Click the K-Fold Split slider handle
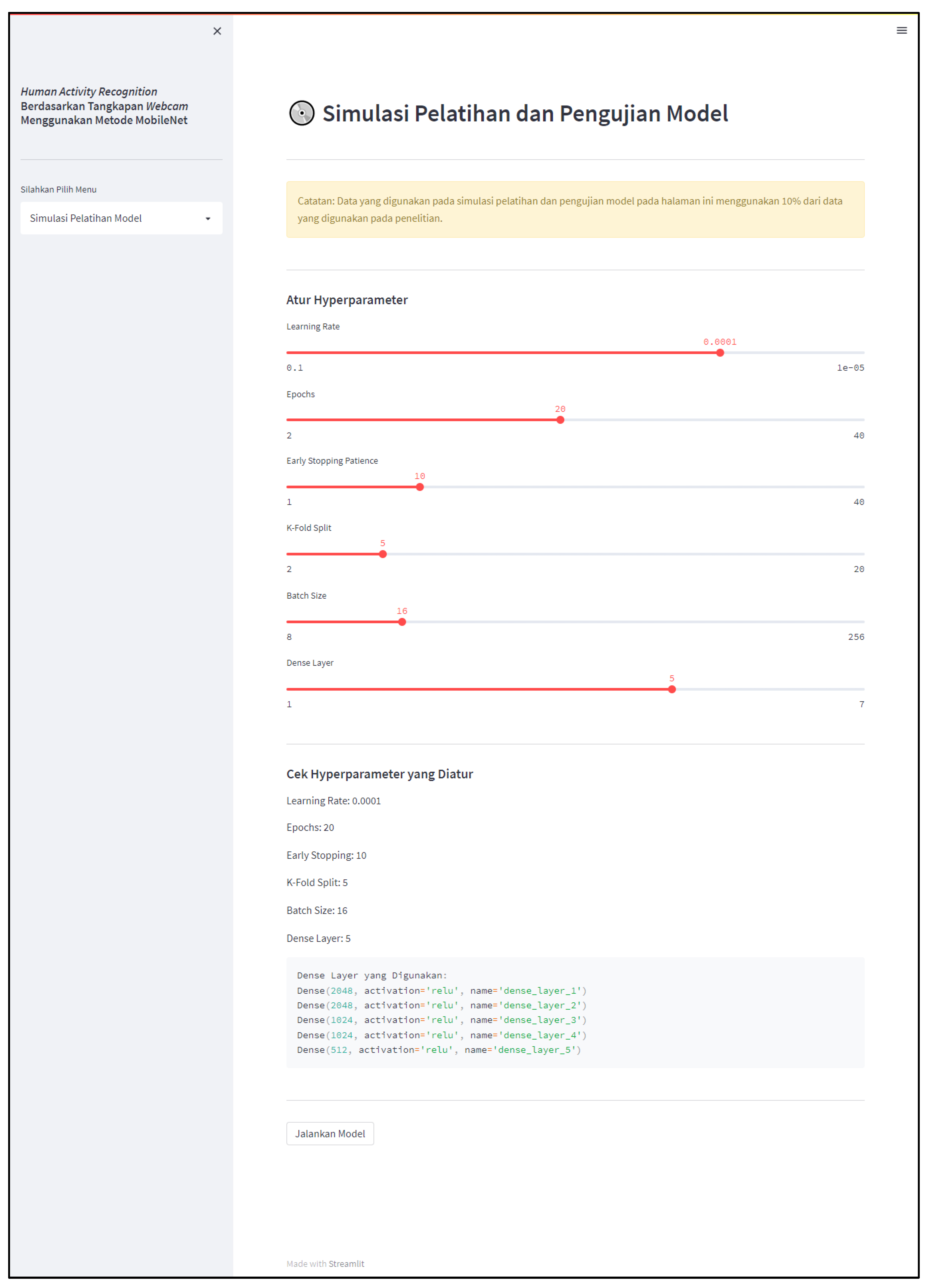Image resolution: width=926 pixels, height=1288 pixels. pyautogui.click(x=383, y=554)
